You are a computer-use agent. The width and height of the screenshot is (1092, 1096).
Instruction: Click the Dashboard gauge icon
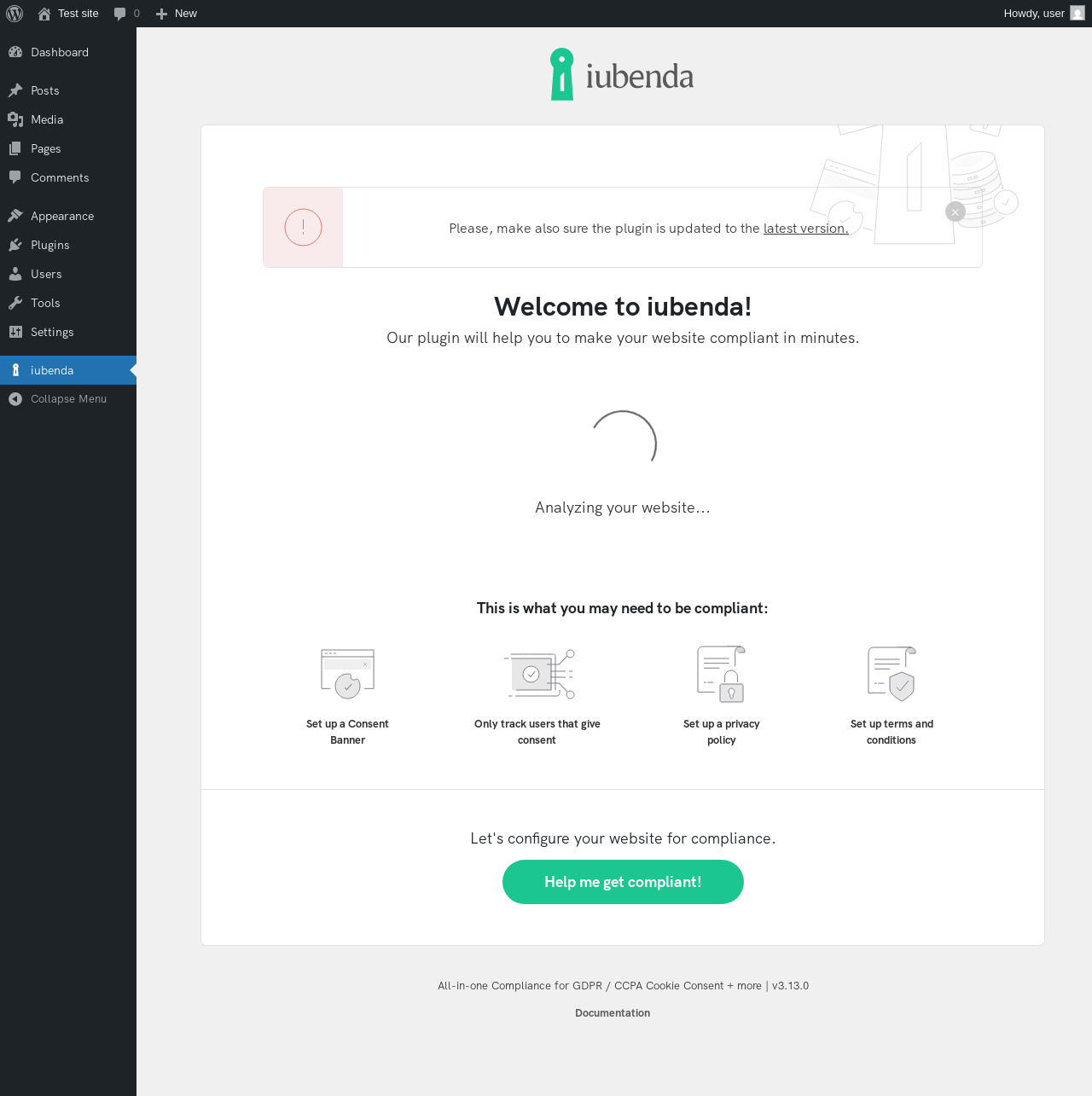point(15,52)
